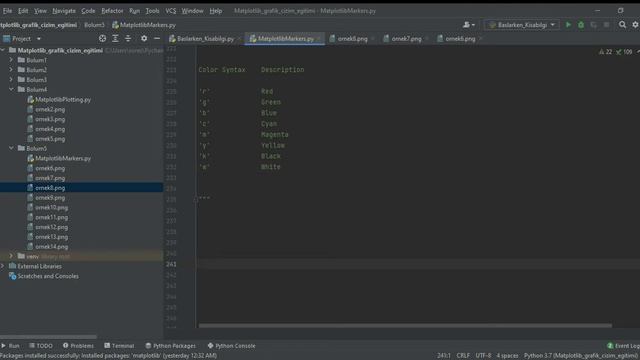
Task: Collapse the Bolum5 folder
Action: (x=11, y=148)
